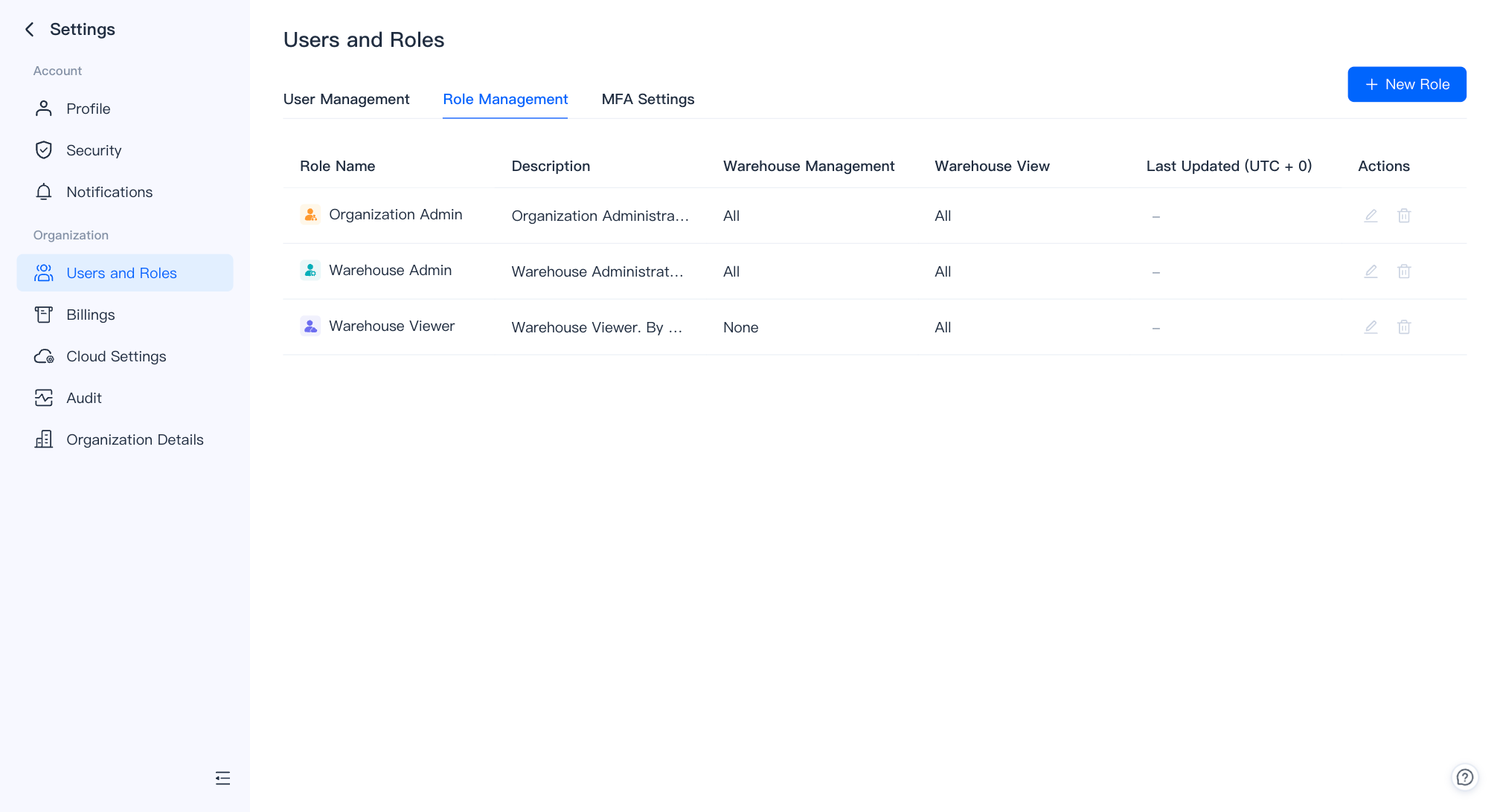Open Billings via receipt icon
Image resolution: width=1500 pixels, height=812 pixels.
tap(43, 315)
